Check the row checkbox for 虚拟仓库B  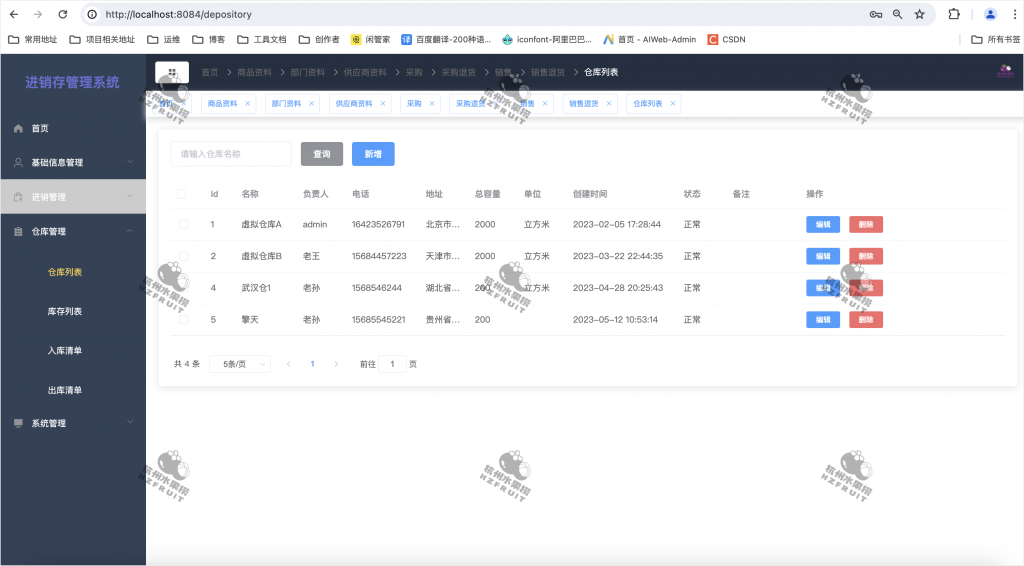184,256
